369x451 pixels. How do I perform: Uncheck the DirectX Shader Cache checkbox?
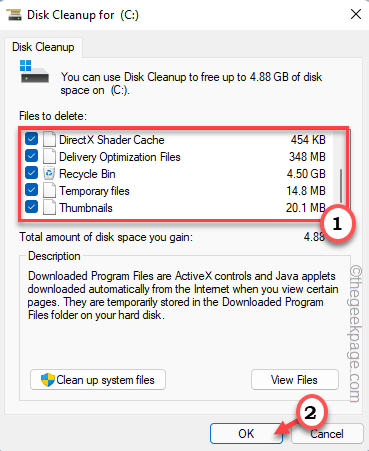pyautogui.click(x=31, y=139)
